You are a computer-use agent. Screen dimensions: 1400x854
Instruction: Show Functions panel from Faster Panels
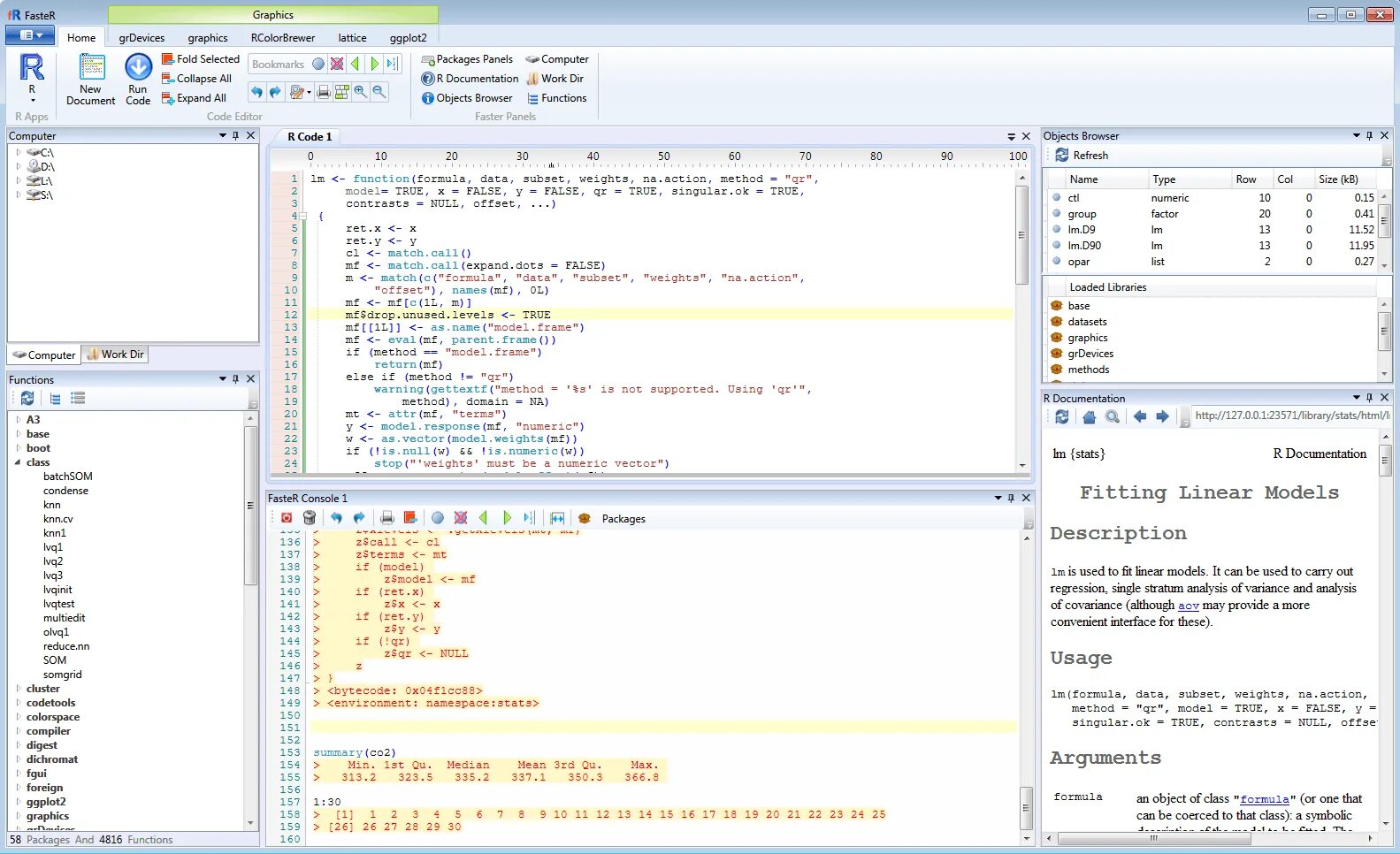556,98
